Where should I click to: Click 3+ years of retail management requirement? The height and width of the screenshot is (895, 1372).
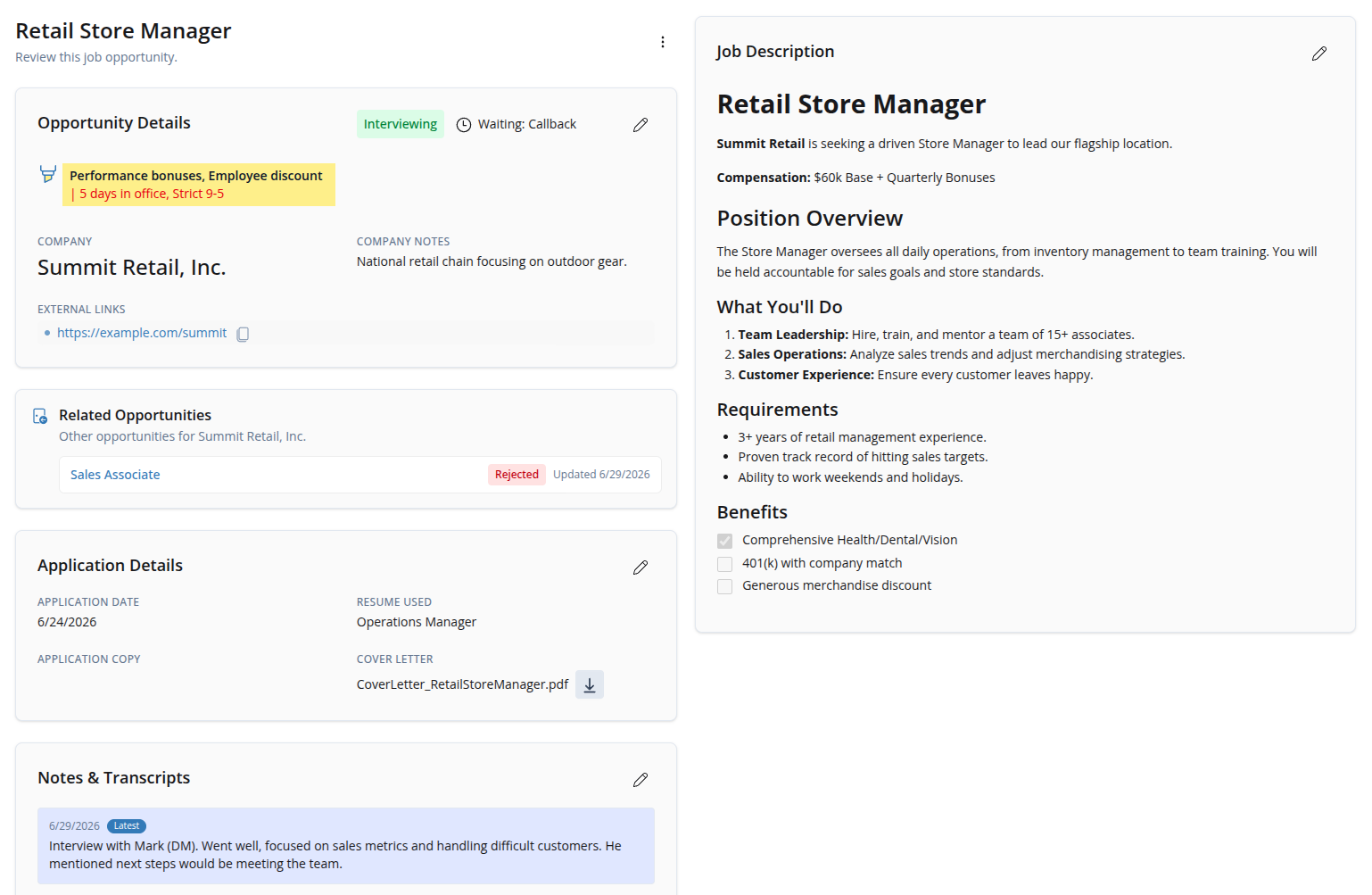click(x=862, y=437)
